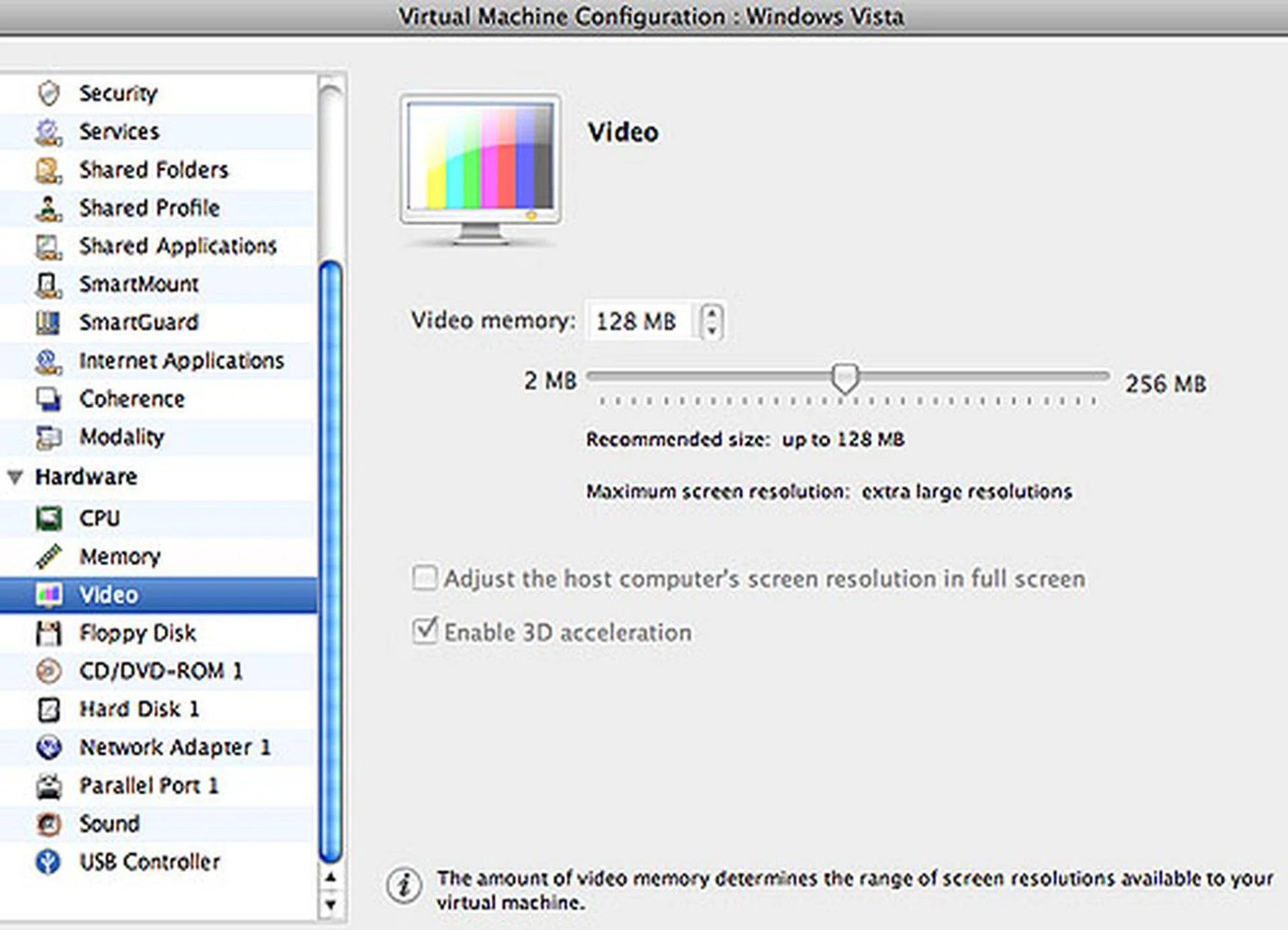The width and height of the screenshot is (1288, 930).
Task: Select the Coherence settings icon
Action: tap(48, 399)
